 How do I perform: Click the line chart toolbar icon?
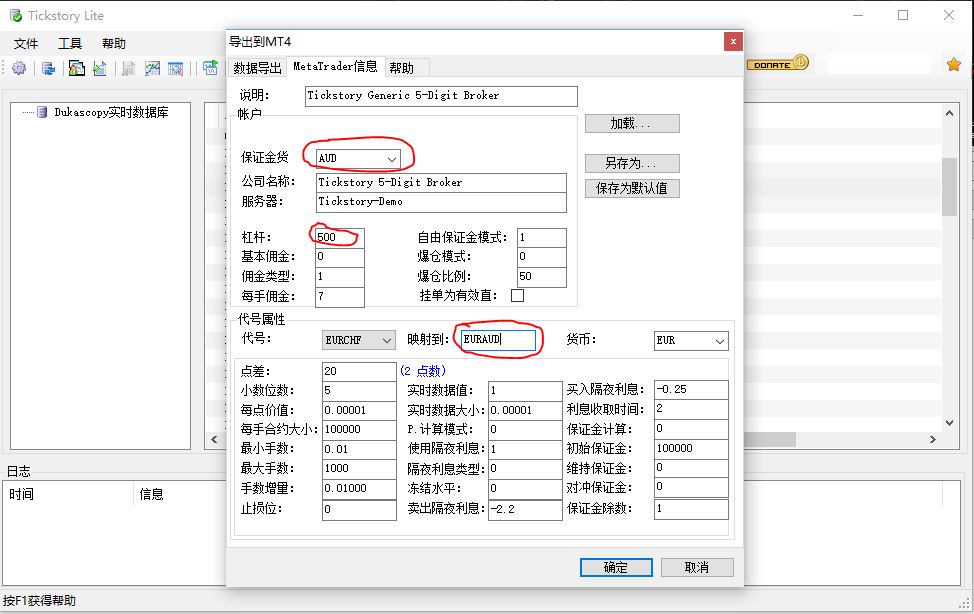(x=152, y=68)
